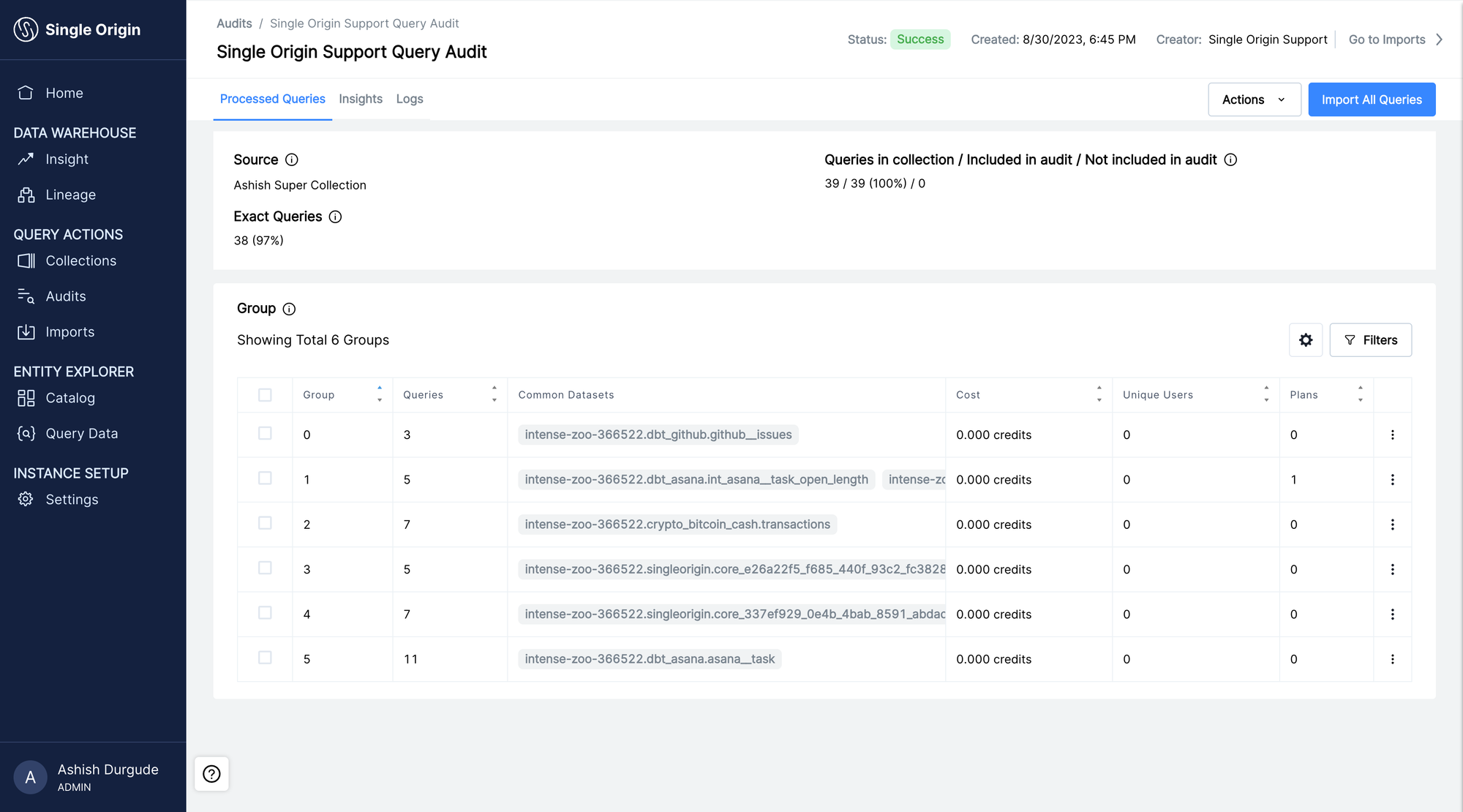This screenshot has width=1463, height=812.
Task: Click the github_issues dataset tag
Action: point(658,435)
